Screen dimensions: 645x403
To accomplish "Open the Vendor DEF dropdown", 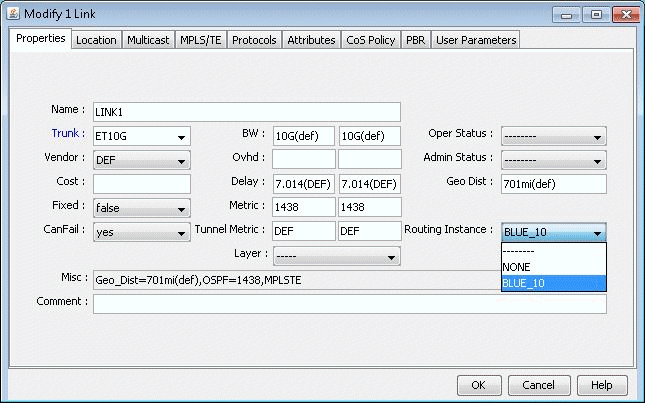I will pyautogui.click(x=142, y=160).
